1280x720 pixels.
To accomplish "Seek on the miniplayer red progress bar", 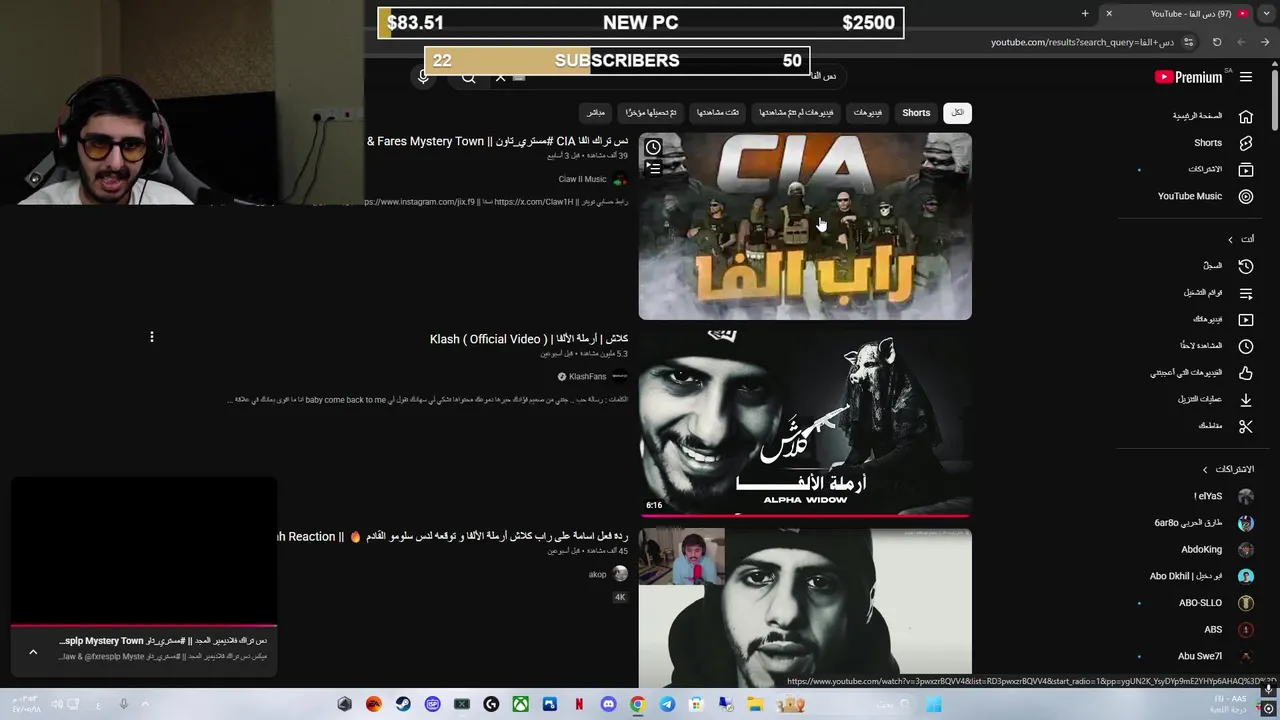I will pyautogui.click(x=144, y=626).
